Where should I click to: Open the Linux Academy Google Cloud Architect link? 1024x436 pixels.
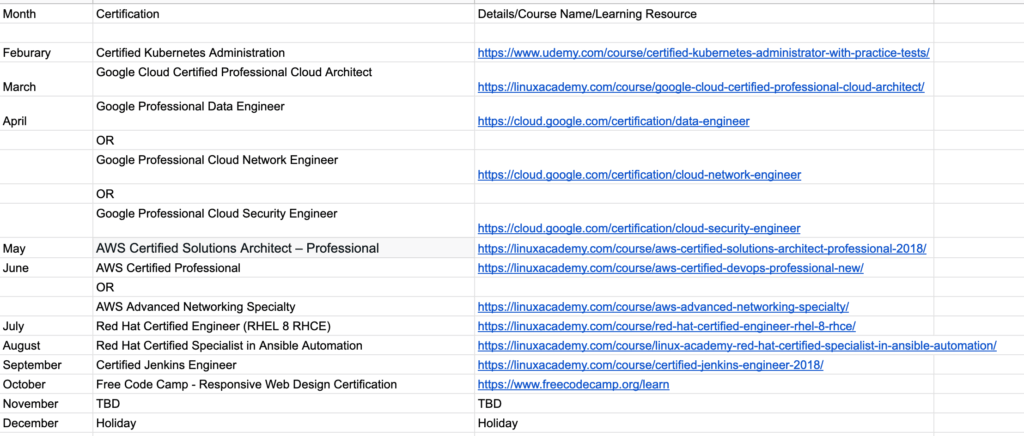[701, 87]
